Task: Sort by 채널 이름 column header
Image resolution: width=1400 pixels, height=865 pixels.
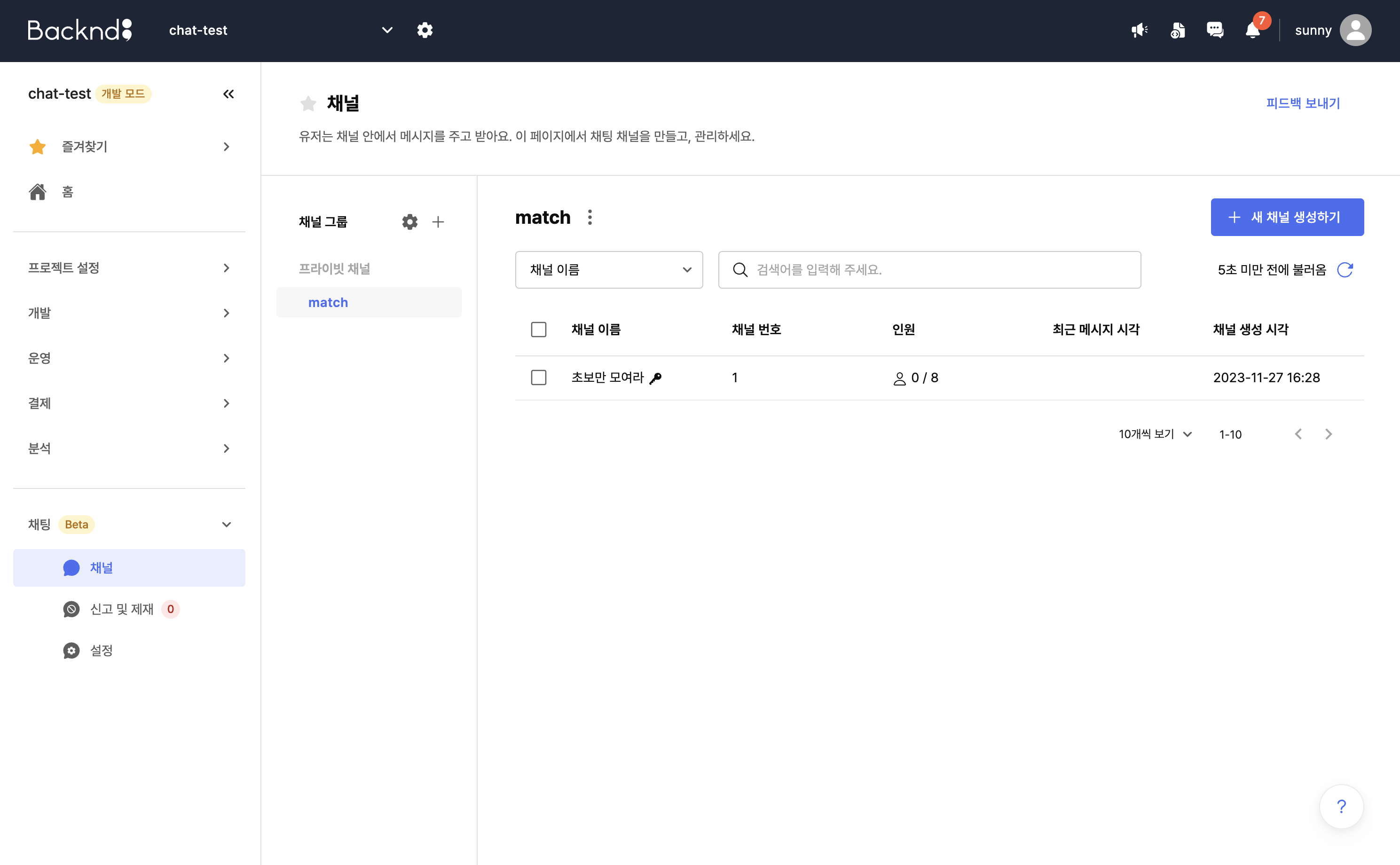Action: point(596,330)
